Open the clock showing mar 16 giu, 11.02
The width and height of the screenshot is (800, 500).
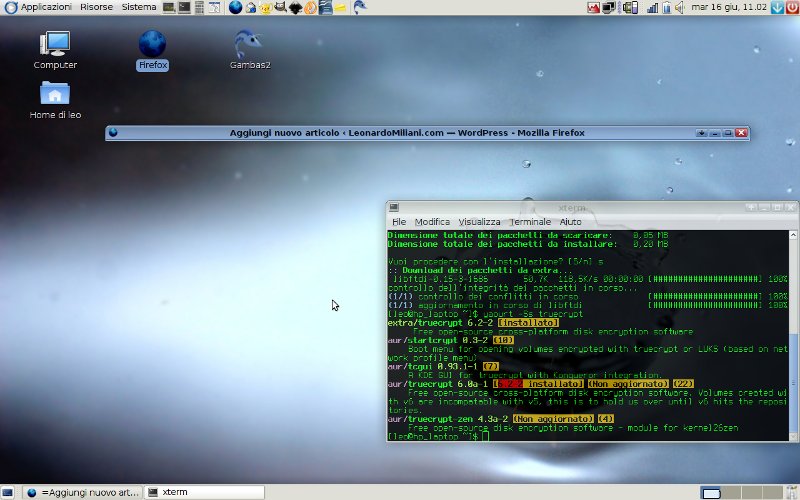tap(729, 7)
